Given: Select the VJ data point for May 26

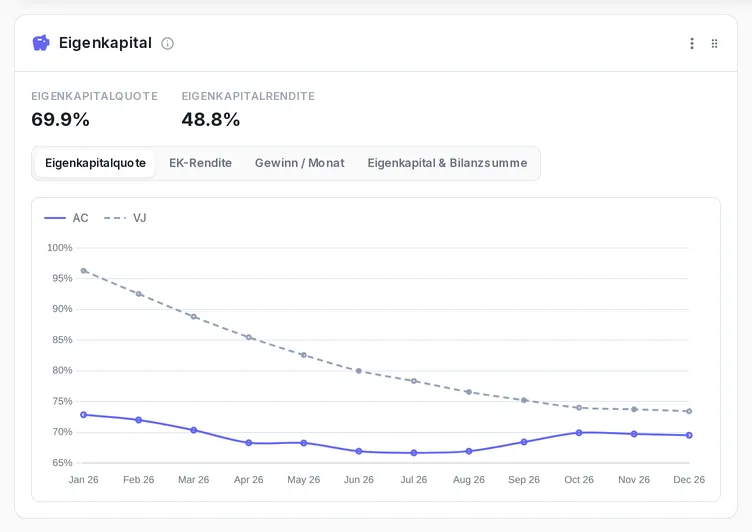Looking at the screenshot, I should tap(304, 355).
